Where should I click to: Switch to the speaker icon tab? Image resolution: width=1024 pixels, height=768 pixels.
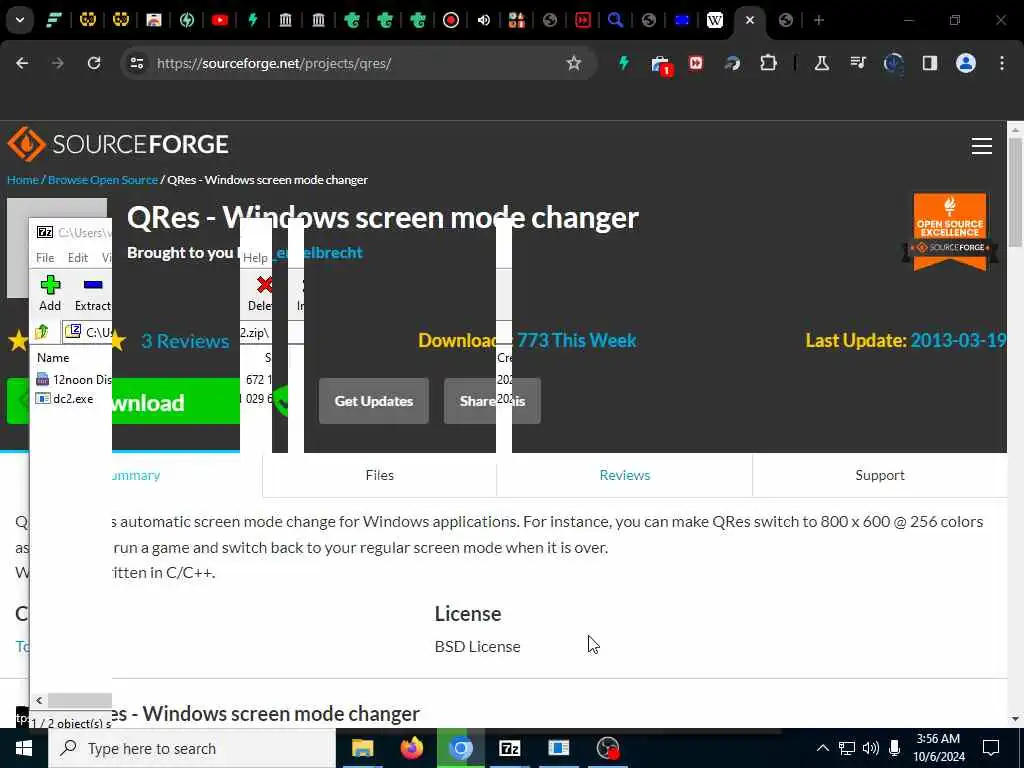click(484, 20)
